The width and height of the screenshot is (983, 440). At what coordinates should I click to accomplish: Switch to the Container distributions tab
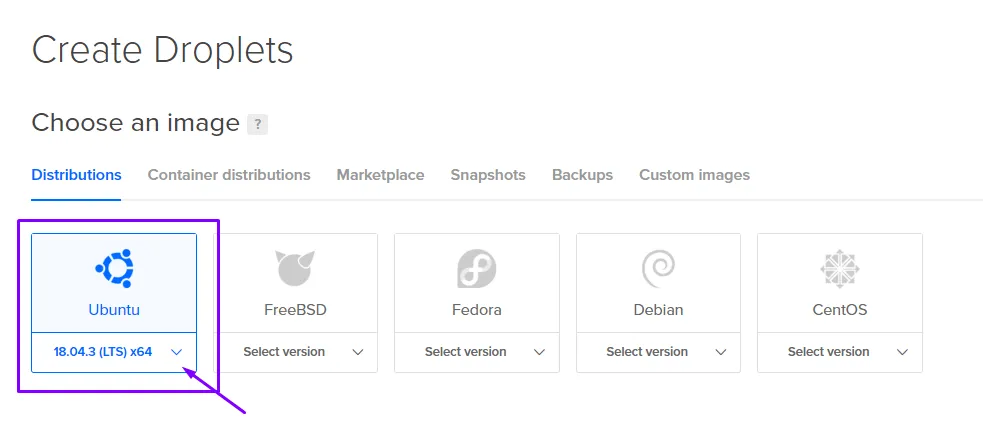(229, 175)
